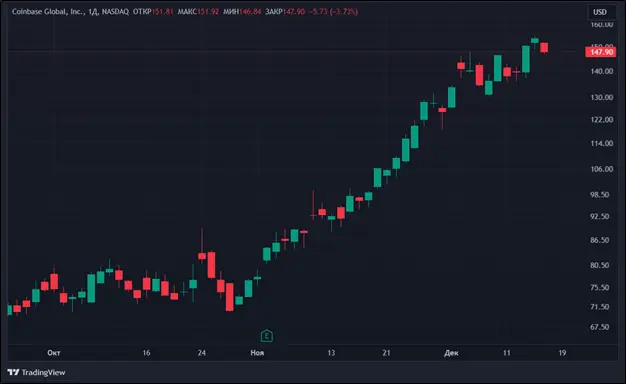Click the last red candle at 147.90
626x384 pixels.
pyautogui.click(x=544, y=48)
